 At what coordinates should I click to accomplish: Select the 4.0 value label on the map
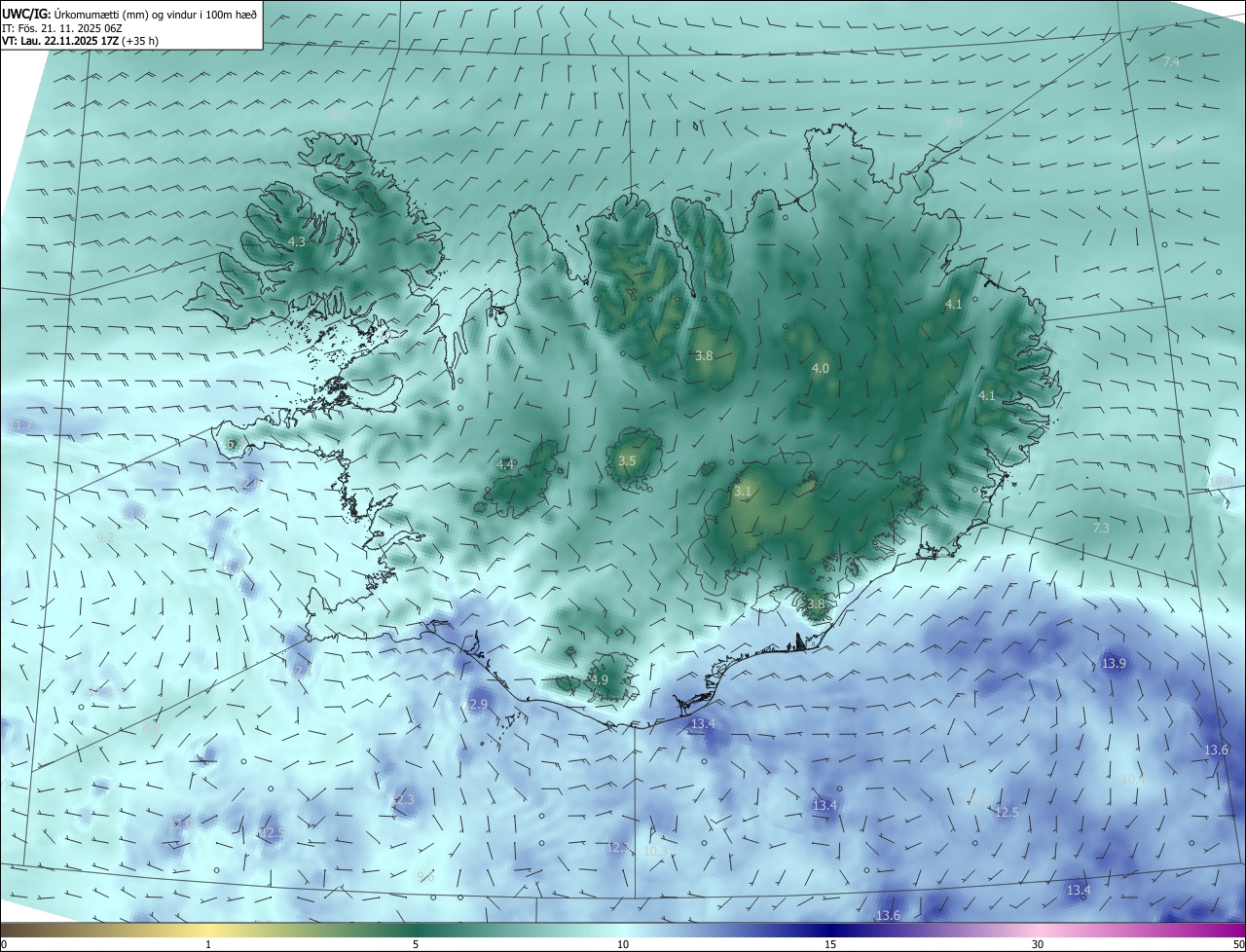click(821, 369)
